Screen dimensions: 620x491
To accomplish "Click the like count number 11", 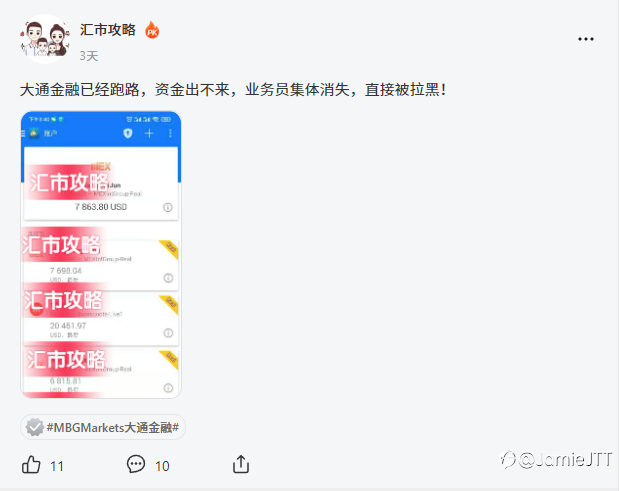I will point(57,466).
